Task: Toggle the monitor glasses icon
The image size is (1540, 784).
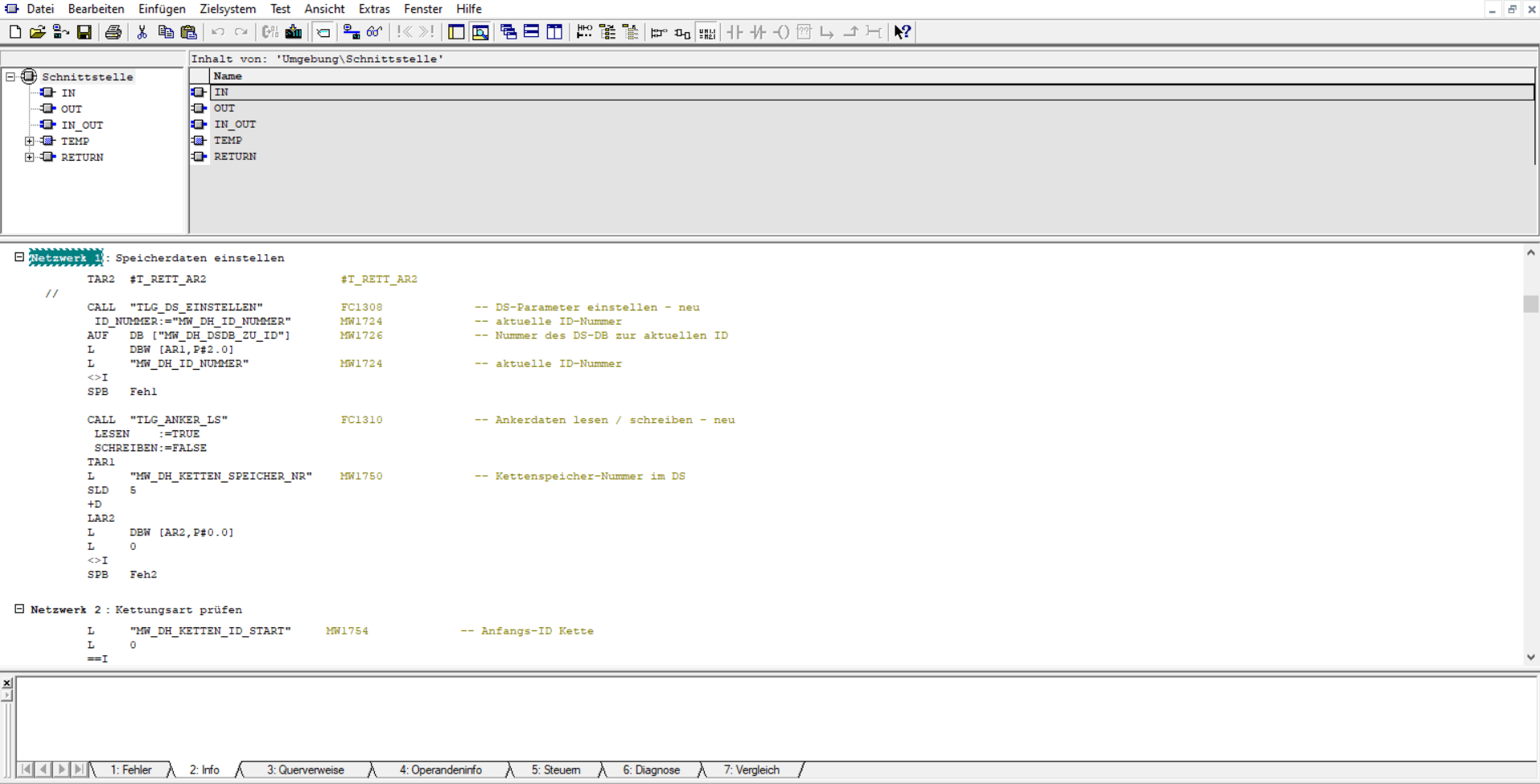Action: [374, 32]
